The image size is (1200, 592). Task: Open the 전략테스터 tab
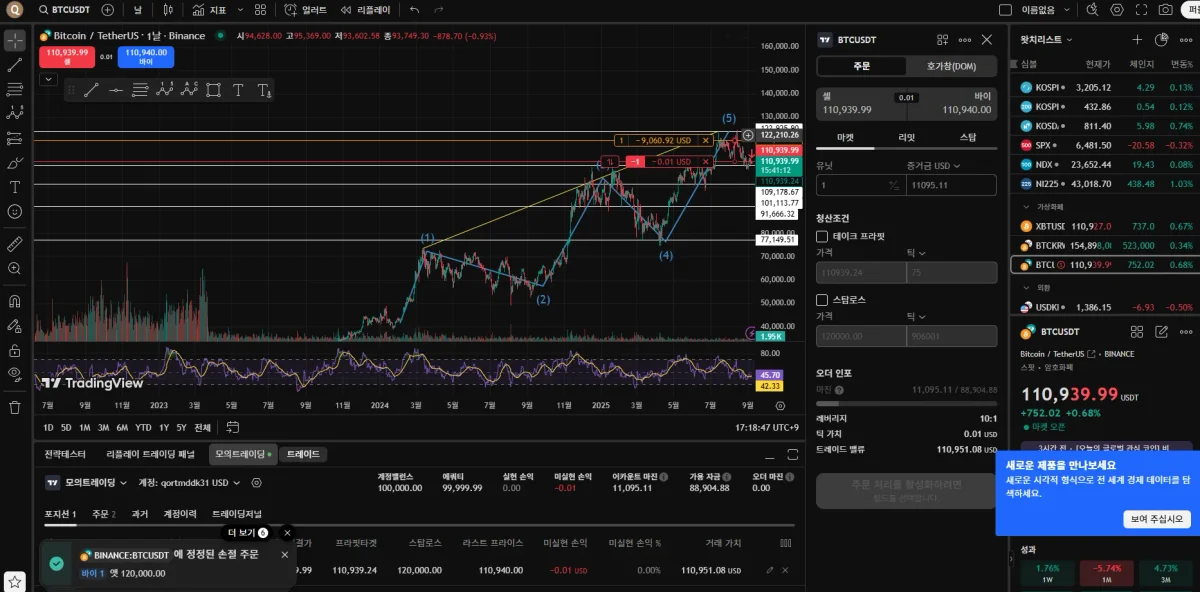(x=65, y=454)
